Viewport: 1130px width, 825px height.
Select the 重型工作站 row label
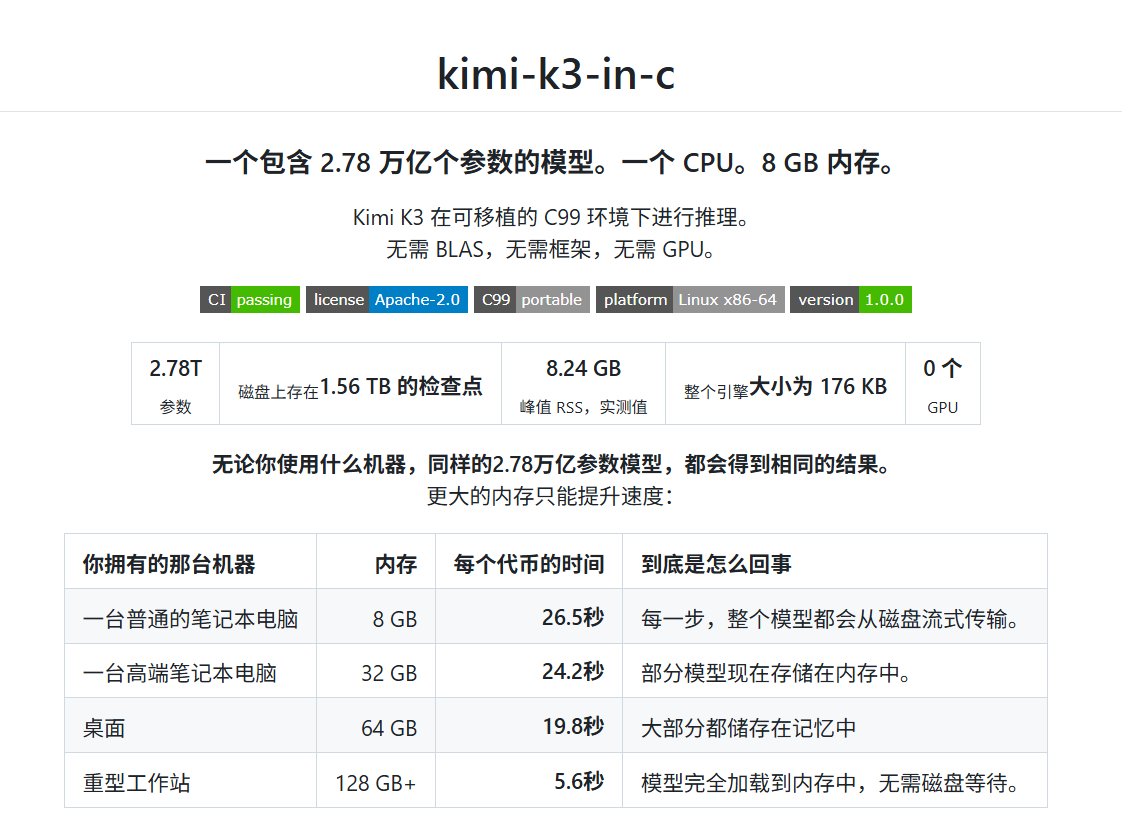(x=136, y=782)
